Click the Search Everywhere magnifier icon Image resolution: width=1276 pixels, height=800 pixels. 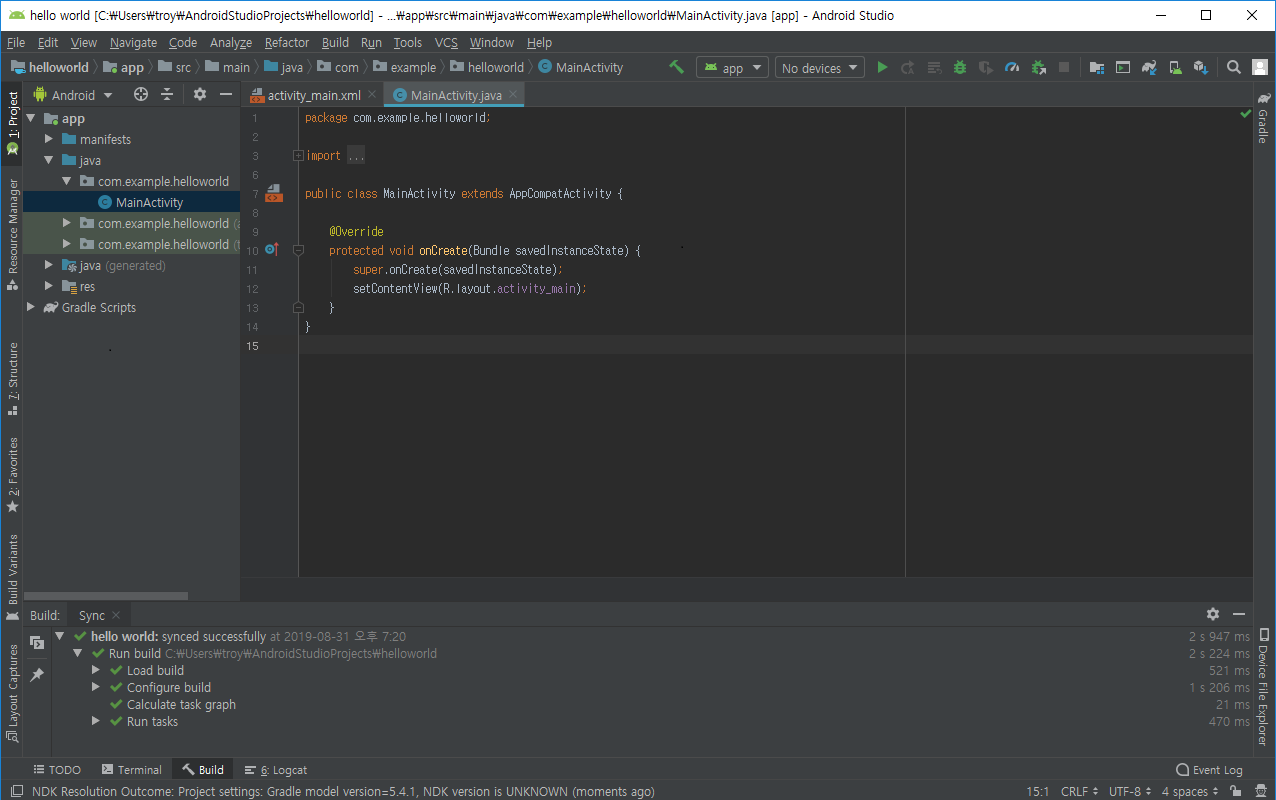tap(1234, 67)
